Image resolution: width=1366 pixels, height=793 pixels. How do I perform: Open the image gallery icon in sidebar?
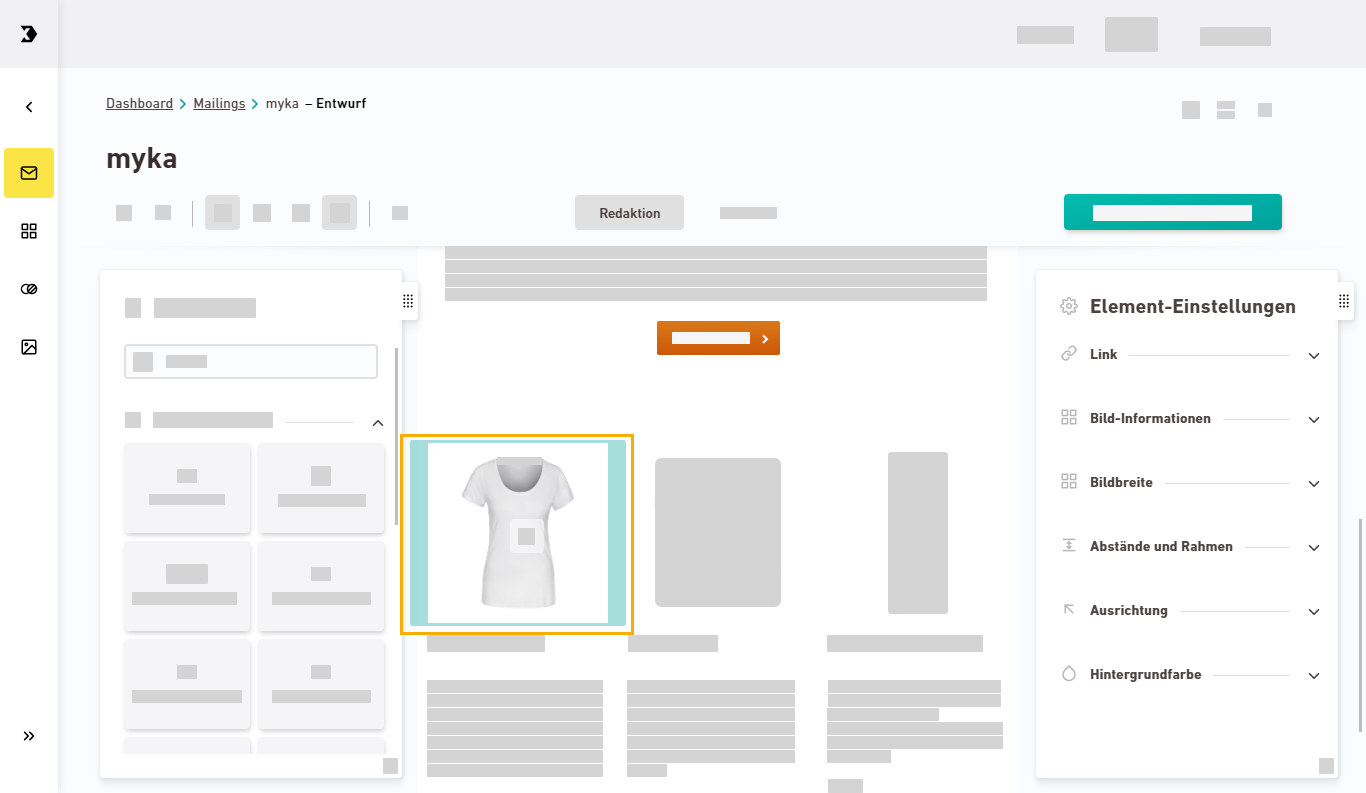(x=29, y=347)
